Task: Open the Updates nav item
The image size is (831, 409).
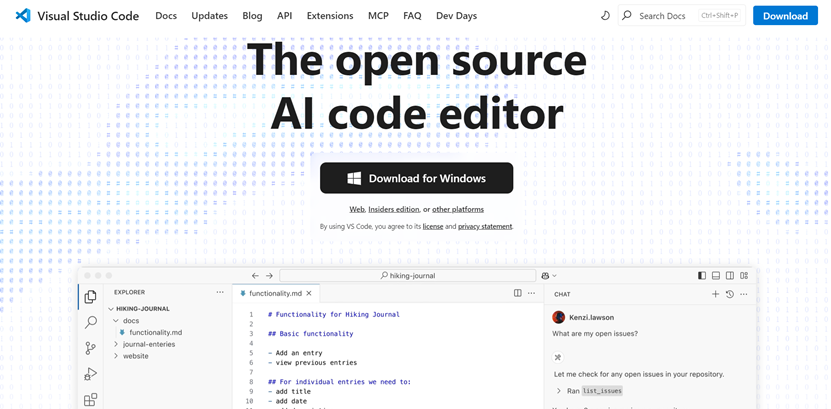Action: pyautogui.click(x=209, y=16)
